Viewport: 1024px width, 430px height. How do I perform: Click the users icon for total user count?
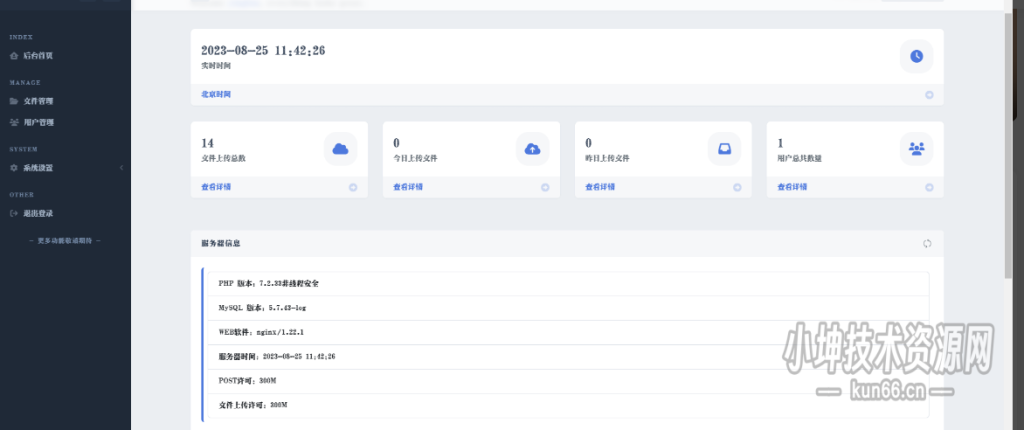click(x=916, y=149)
